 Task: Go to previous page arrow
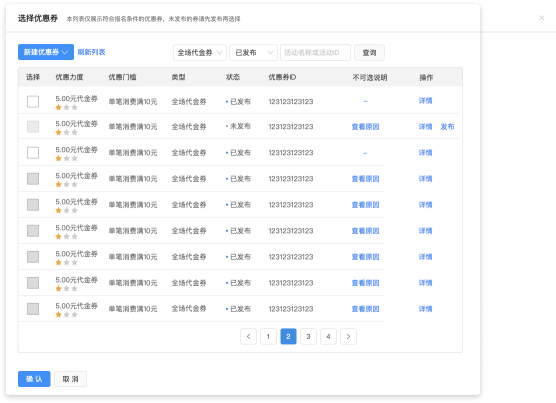pyautogui.click(x=248, y=336)
